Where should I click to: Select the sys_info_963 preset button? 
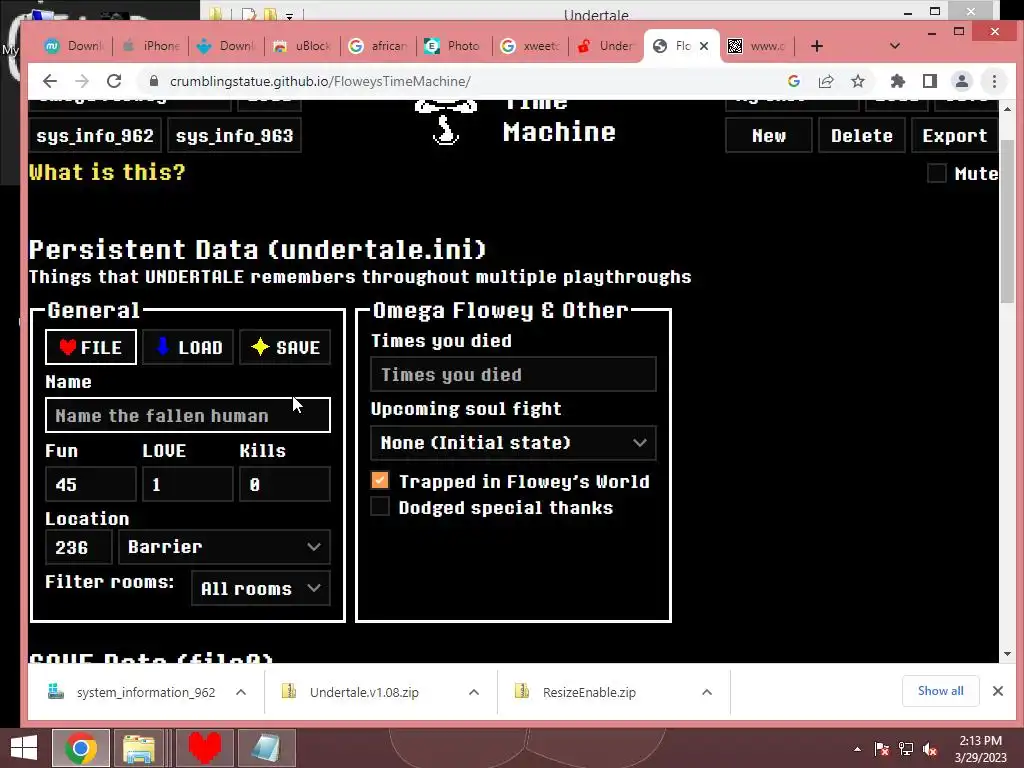click(234, 135)
